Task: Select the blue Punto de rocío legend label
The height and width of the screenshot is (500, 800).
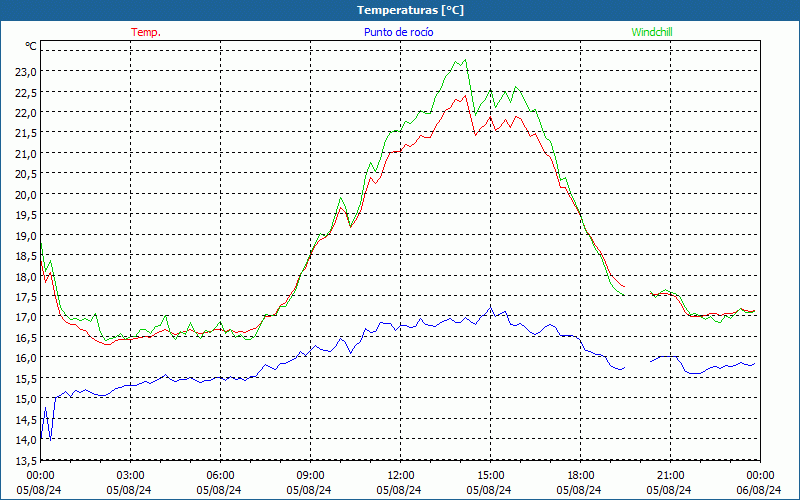Action: 398,32
